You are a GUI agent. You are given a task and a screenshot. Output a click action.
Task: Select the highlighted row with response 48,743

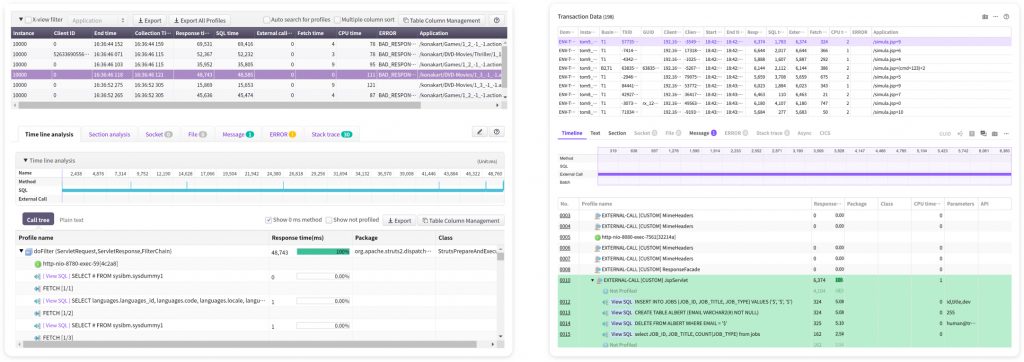pyautogui.click(x=255, y=75)
